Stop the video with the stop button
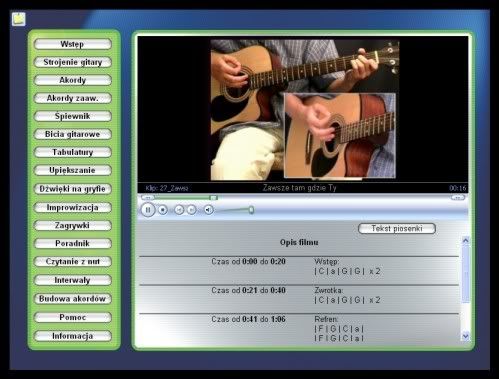 (x=163, y=210)
